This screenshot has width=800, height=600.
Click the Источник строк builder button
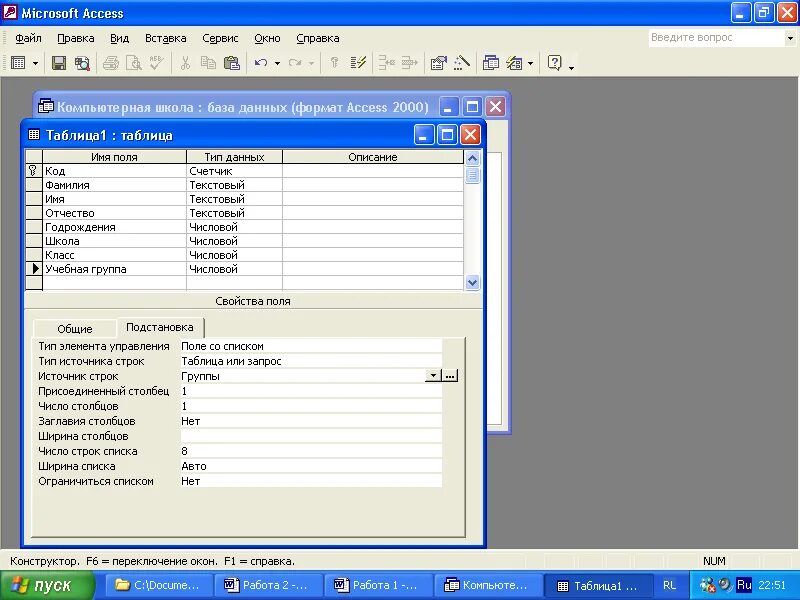(449, 376)
